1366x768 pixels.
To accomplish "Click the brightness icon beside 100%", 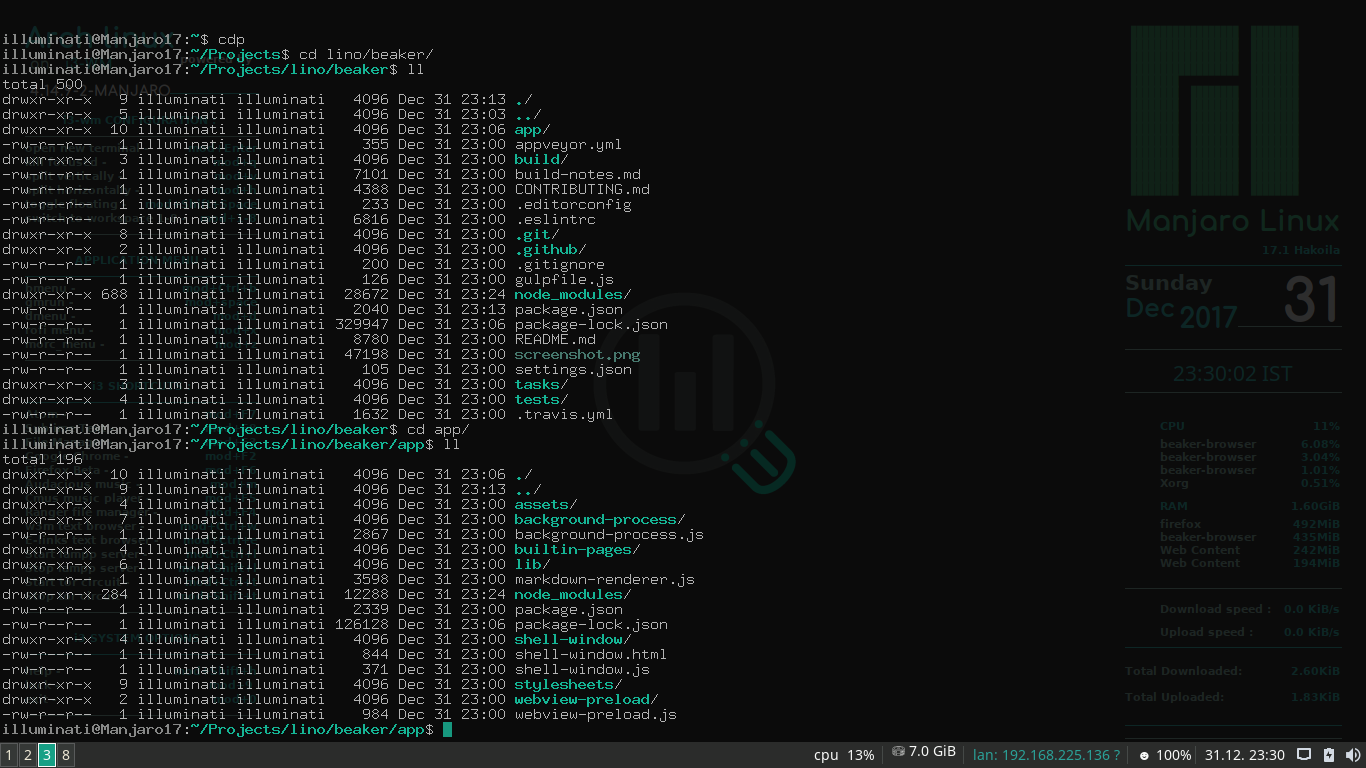I will (x=1144, y=756).
